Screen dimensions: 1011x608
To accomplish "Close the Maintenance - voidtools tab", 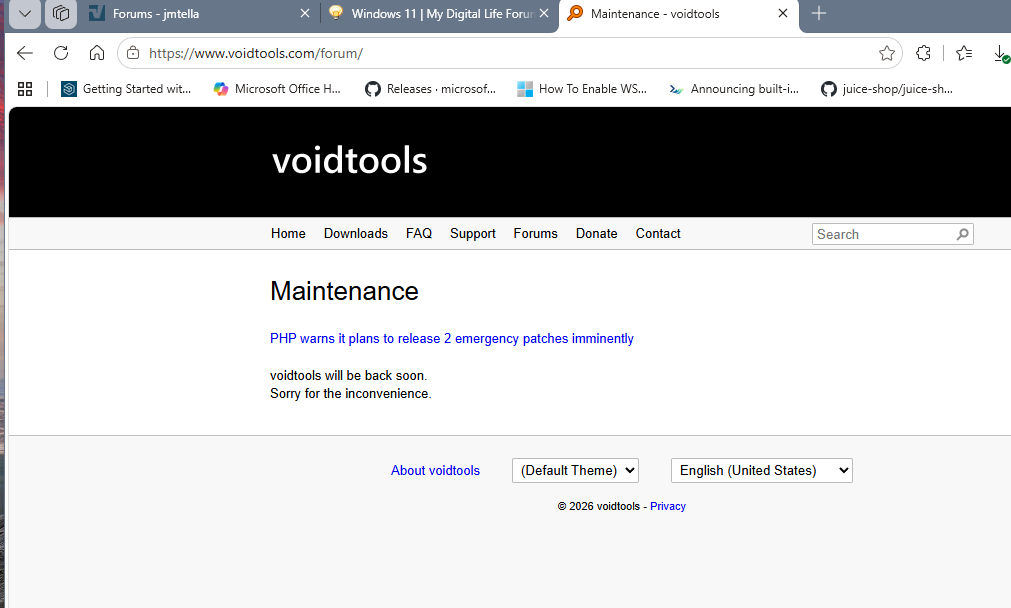I will click(x=783, y=14).
